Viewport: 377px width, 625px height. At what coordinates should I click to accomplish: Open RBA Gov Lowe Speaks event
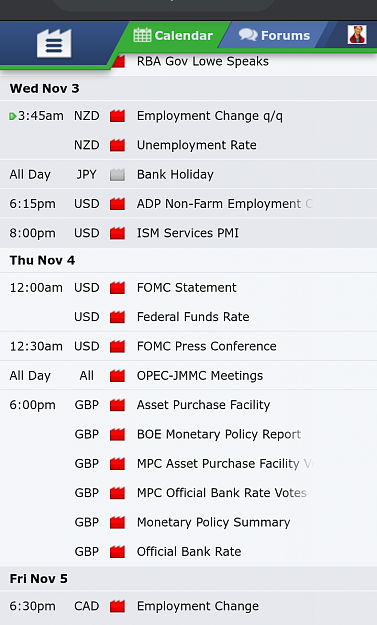tap(202, 61)
